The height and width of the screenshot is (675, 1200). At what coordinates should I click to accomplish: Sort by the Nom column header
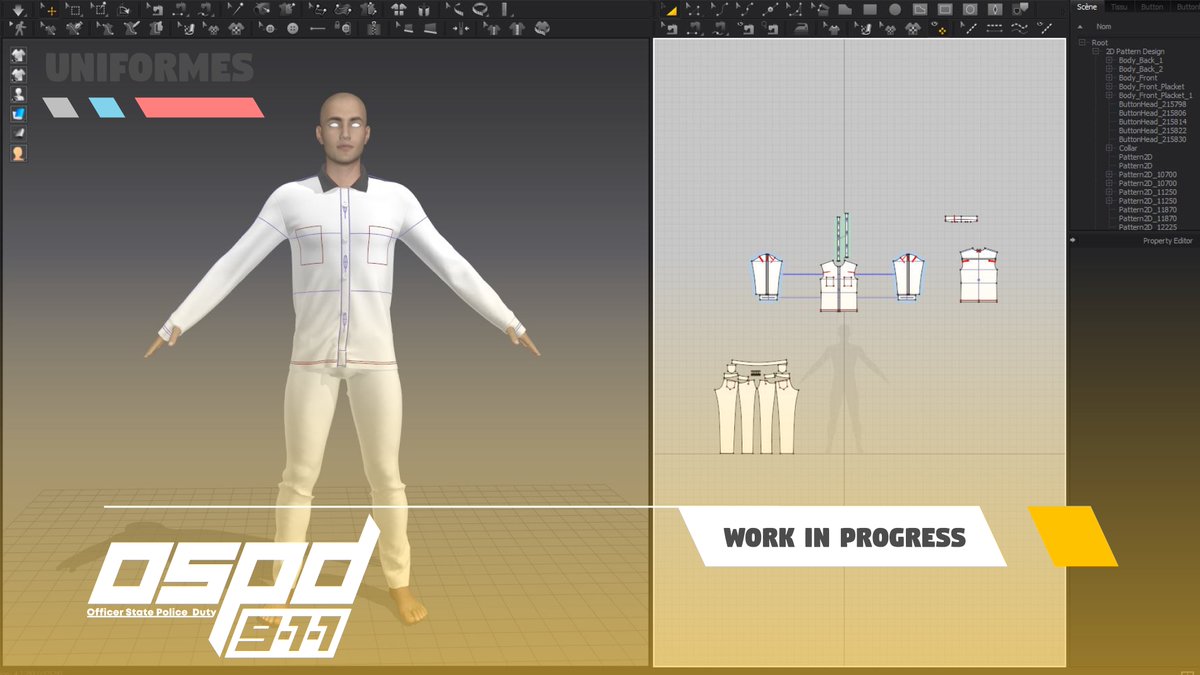[1103, 27]
